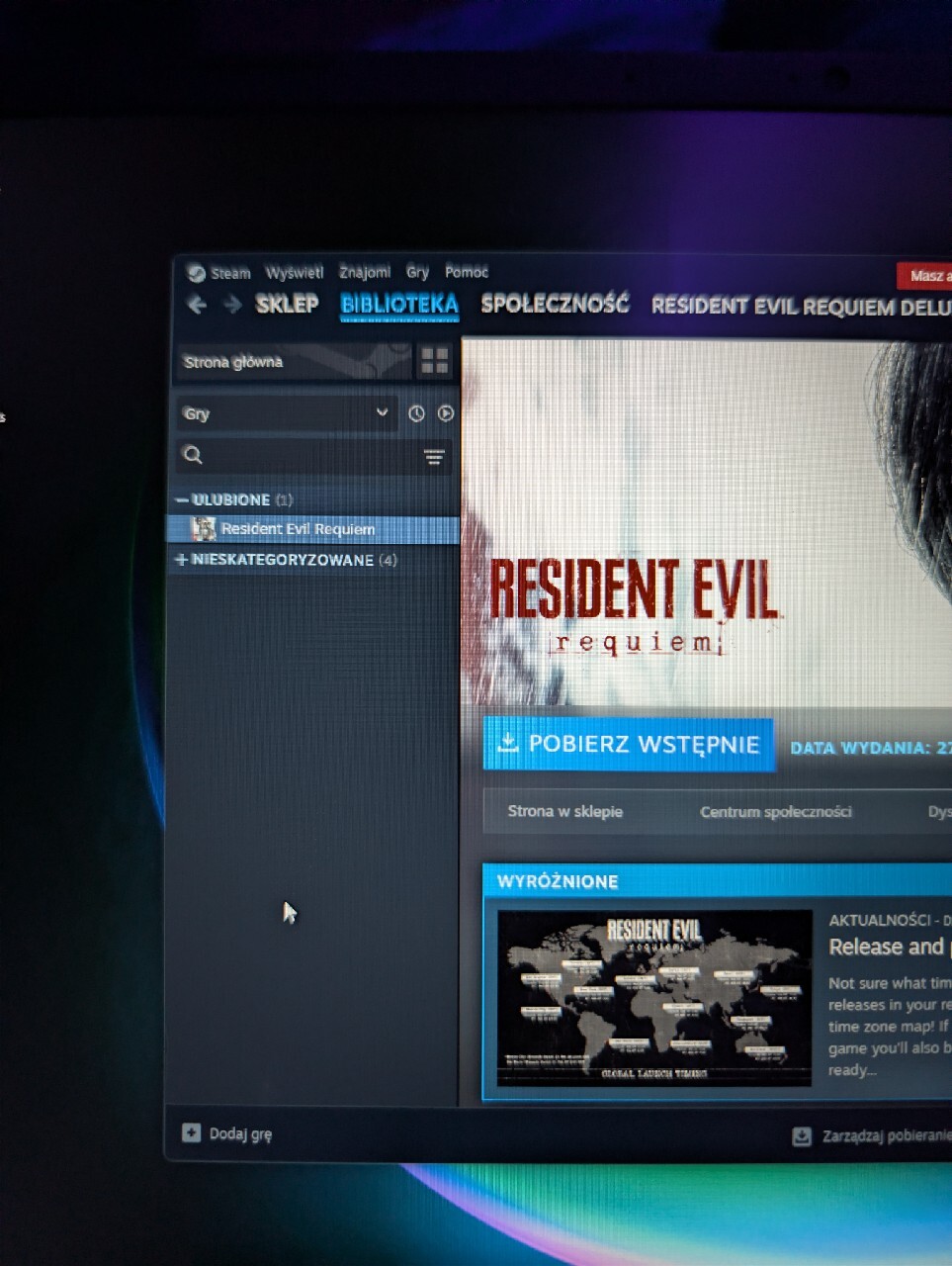Open the Pomoc menu
Viewport: 952px width, 1266px height.
(467, 271)
